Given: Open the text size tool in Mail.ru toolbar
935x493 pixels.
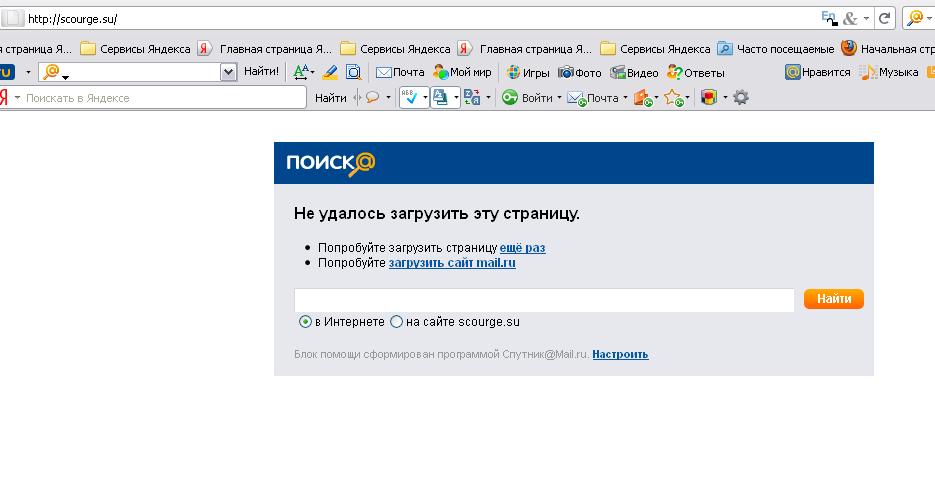Looking at the screenshot, I should [303, 72].
